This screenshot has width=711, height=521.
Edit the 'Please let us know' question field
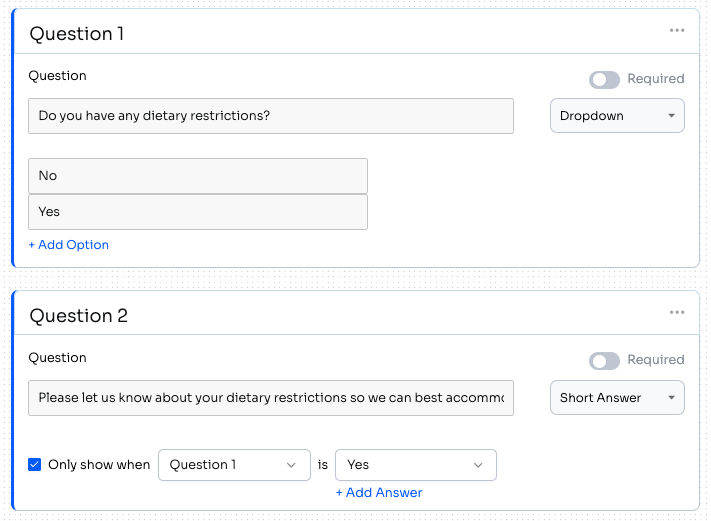tap(271, 398)
